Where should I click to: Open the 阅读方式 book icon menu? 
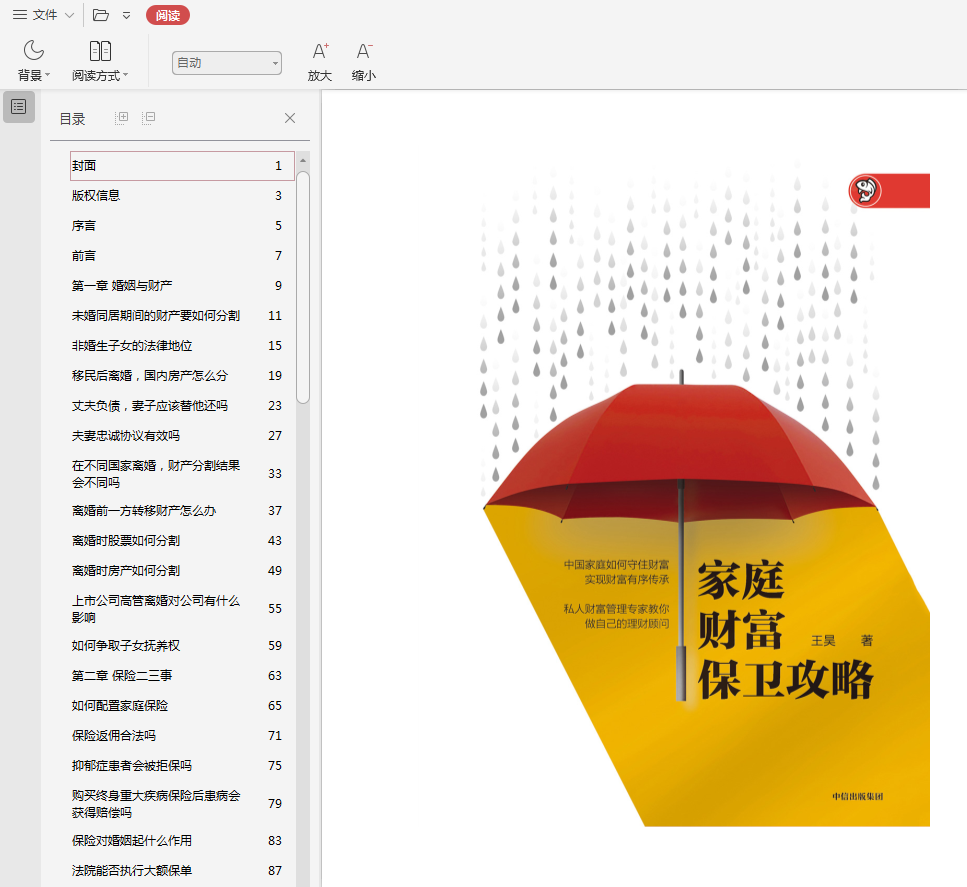[100, 60]
